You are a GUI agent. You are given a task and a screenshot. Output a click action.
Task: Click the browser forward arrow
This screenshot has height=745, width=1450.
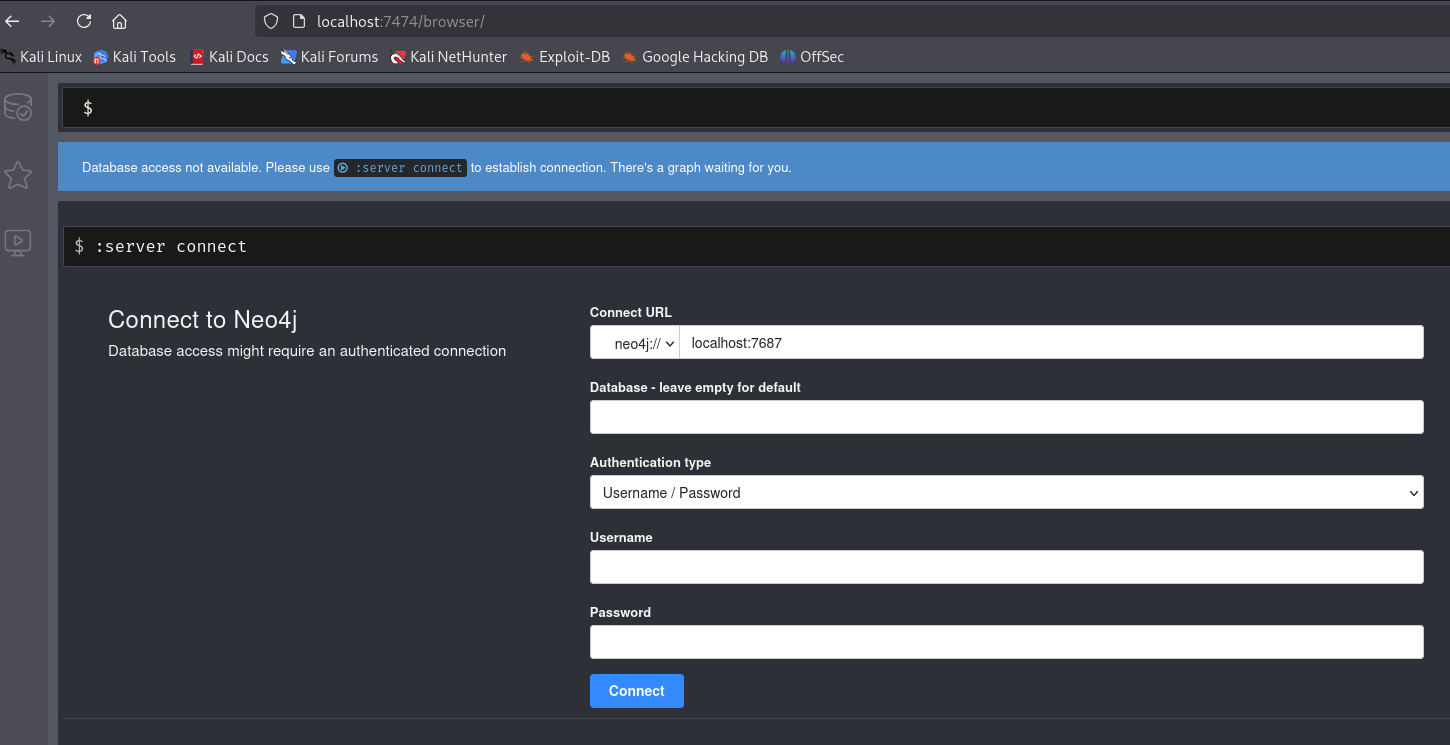click(x=48, y=21)
